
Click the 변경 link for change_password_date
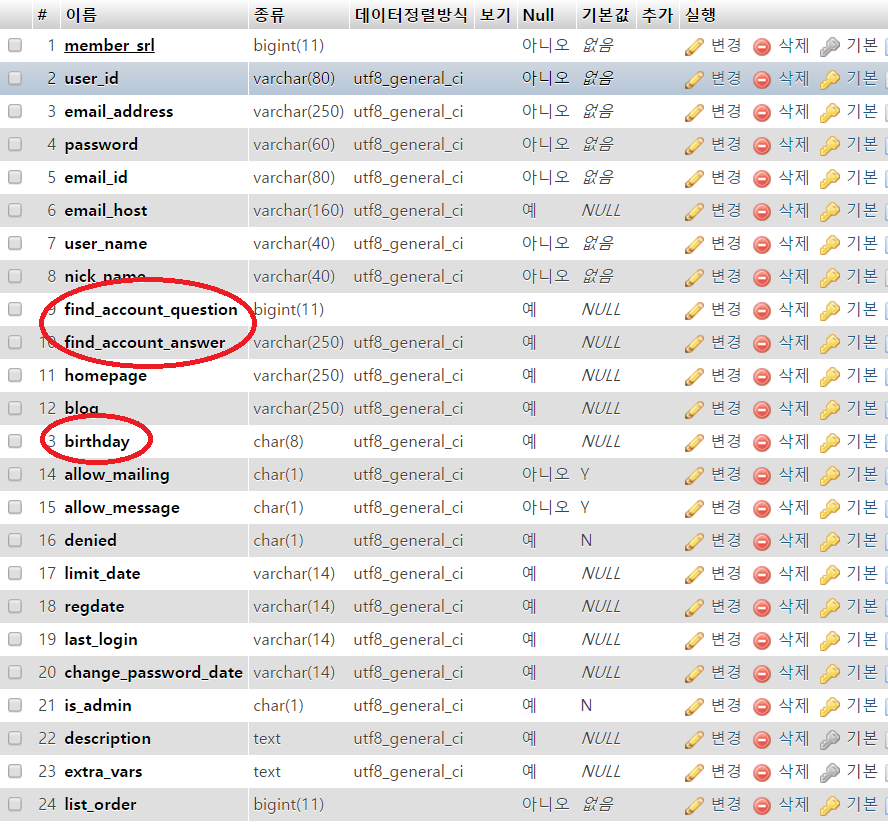(726, 672)
